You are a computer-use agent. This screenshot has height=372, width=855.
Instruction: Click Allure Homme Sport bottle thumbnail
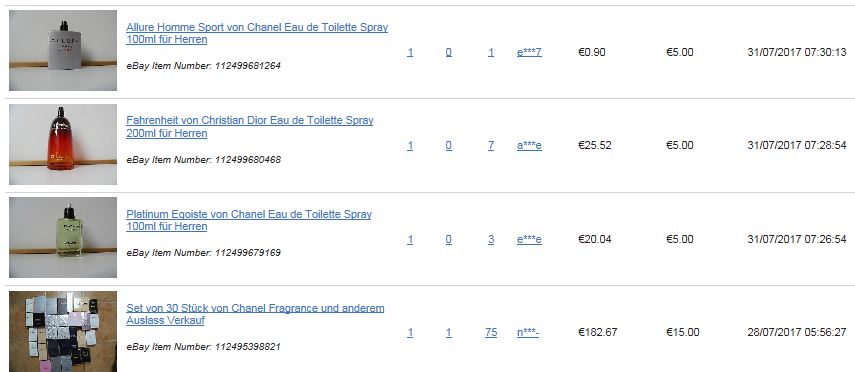(x=63, y=50)
